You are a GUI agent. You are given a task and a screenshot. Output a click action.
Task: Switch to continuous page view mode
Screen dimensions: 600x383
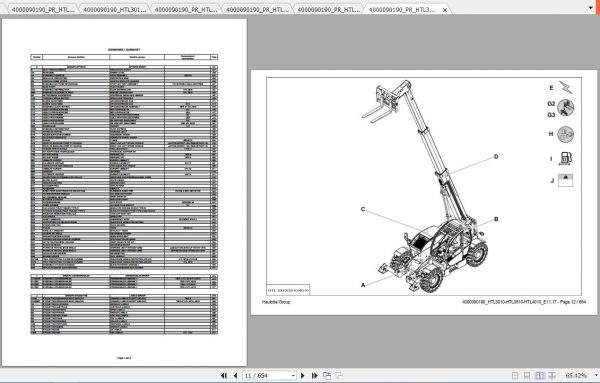click(527, 376)
